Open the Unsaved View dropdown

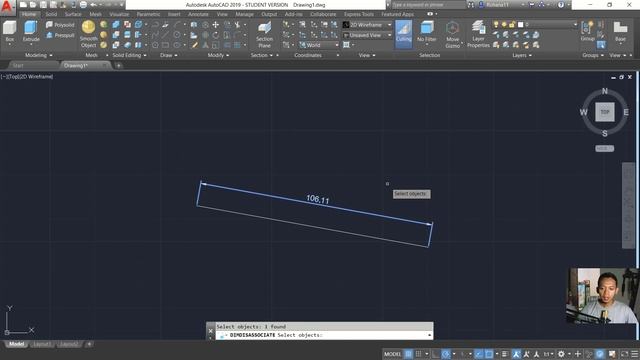pyautogui.click(x=367, y=36)
